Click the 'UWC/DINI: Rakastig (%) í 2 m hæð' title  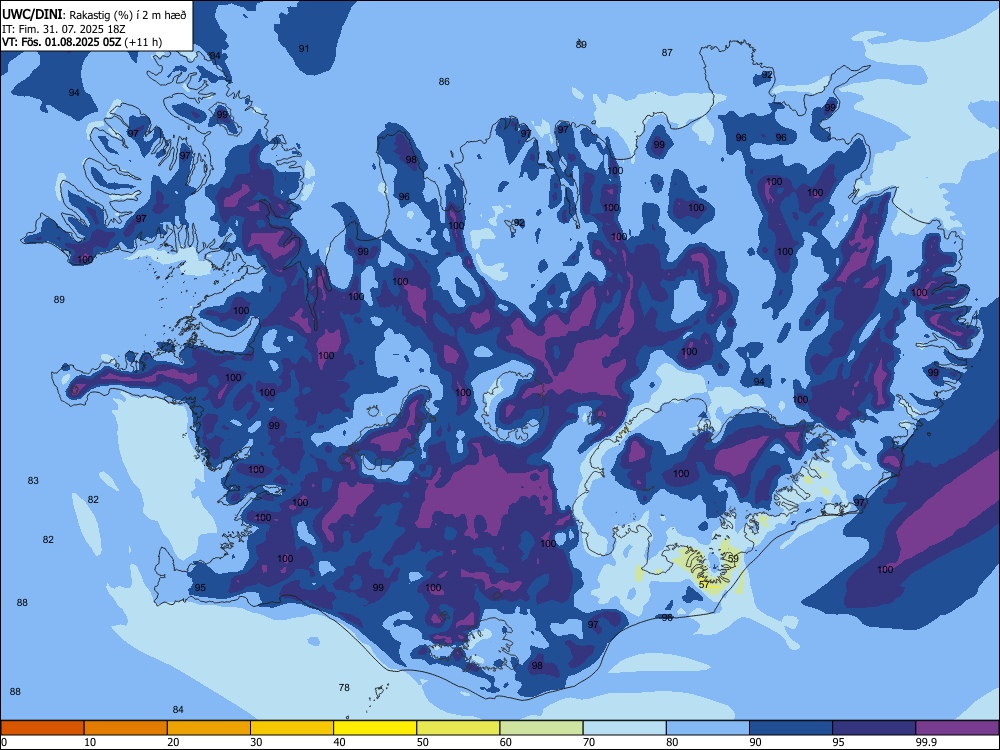[x=94, y=15]
